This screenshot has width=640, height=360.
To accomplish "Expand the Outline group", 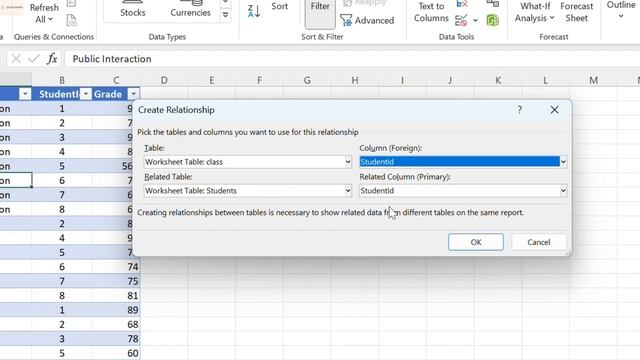I will point(621,10).
